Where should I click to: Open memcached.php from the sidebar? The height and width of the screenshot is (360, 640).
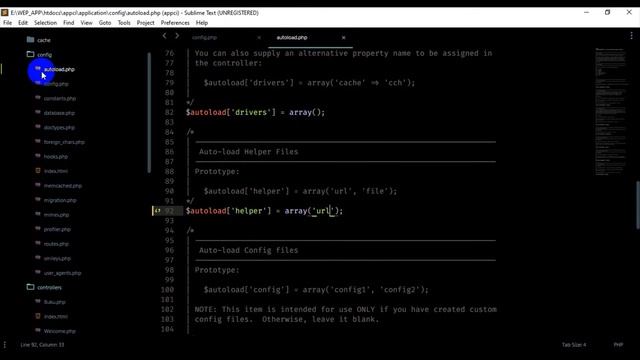(x=63, y=186)
